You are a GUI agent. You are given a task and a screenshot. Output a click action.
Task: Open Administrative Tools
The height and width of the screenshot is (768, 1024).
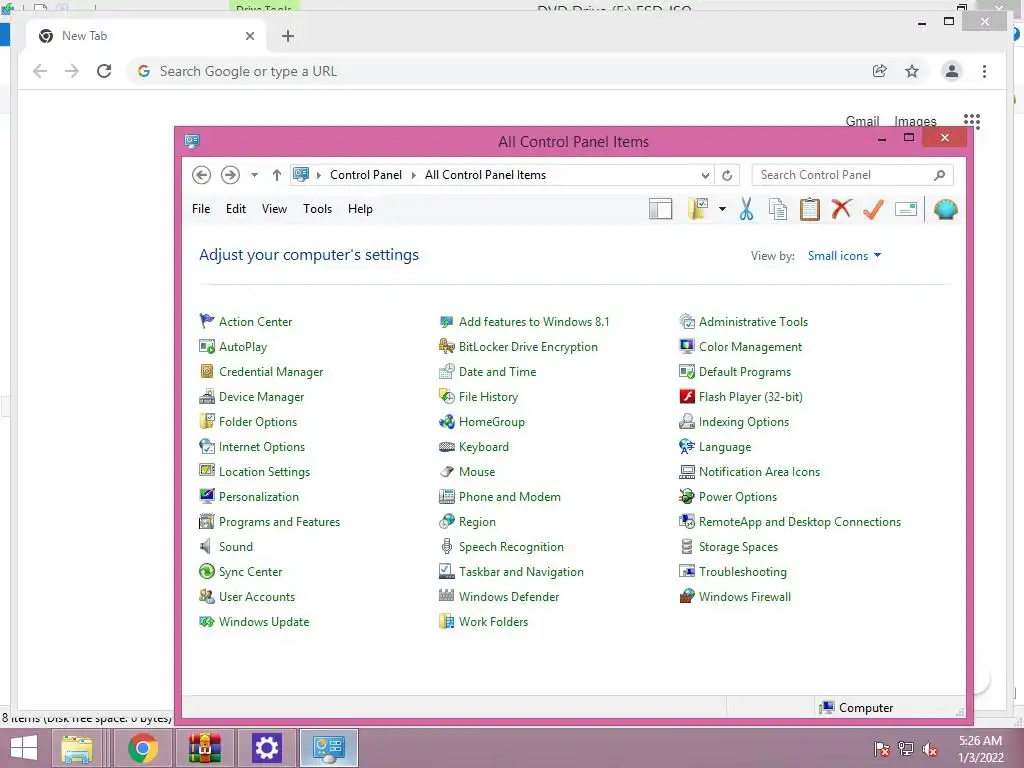(x=753, y=321)
